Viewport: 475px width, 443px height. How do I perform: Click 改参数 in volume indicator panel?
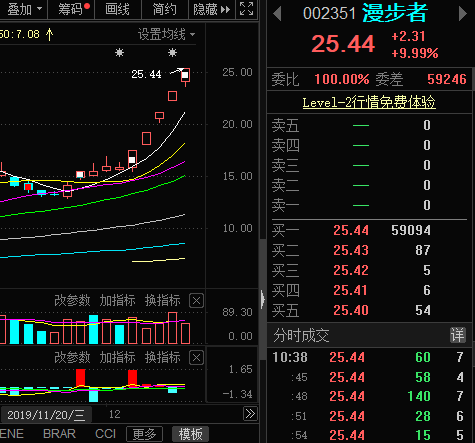pyautogui.click(x=72, y=301)
